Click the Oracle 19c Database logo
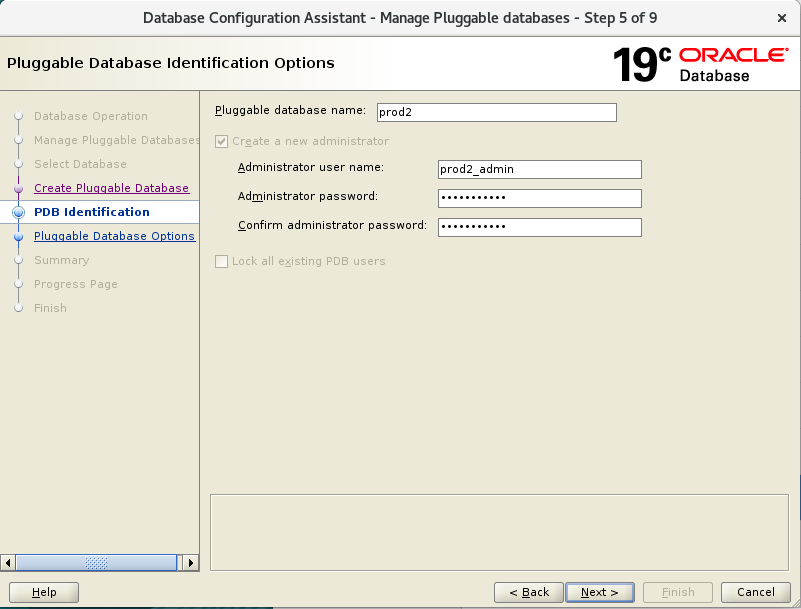The height and width of the screenshot is (609, 801). (x=700, y=64)
